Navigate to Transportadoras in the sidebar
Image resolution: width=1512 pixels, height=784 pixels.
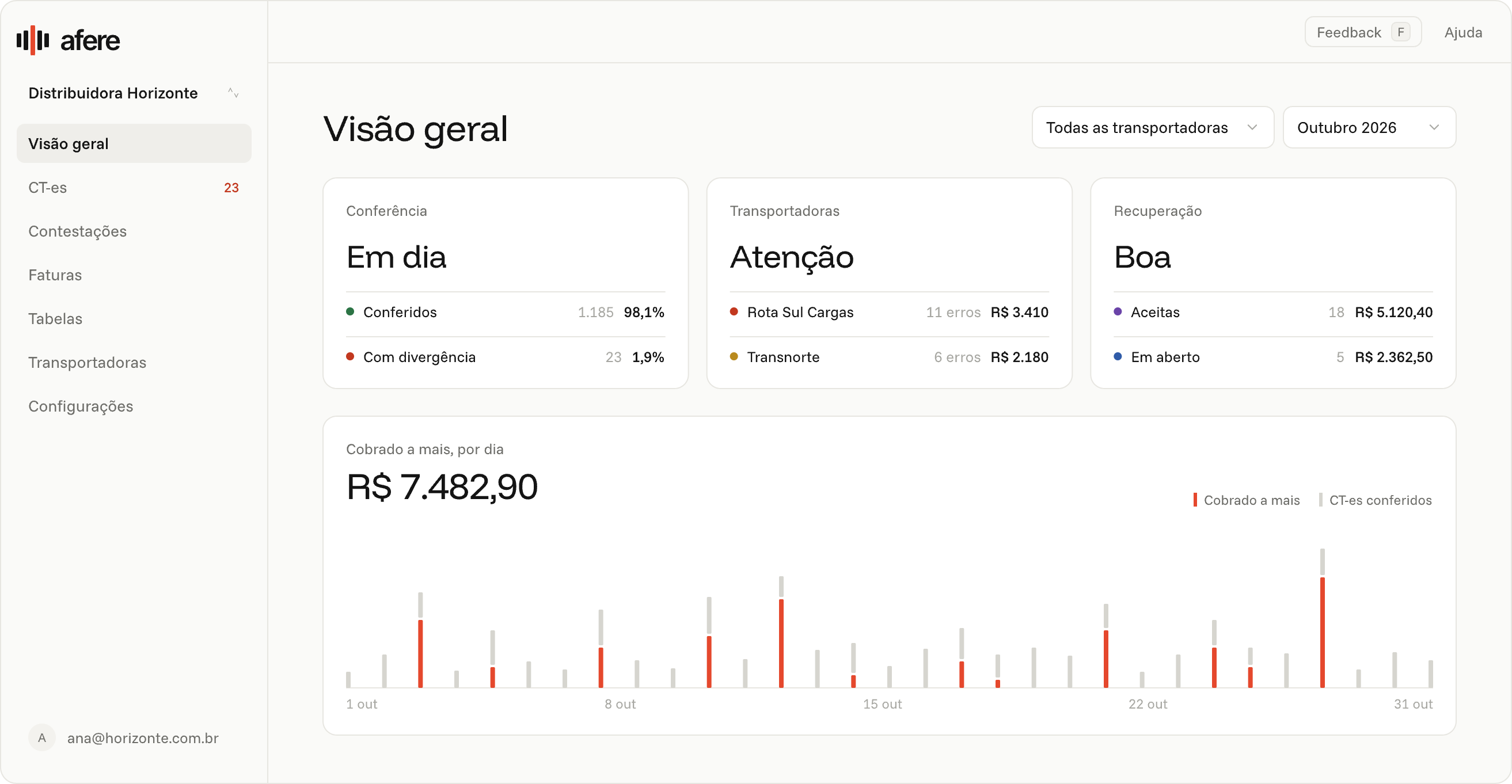tap(134, 363)
